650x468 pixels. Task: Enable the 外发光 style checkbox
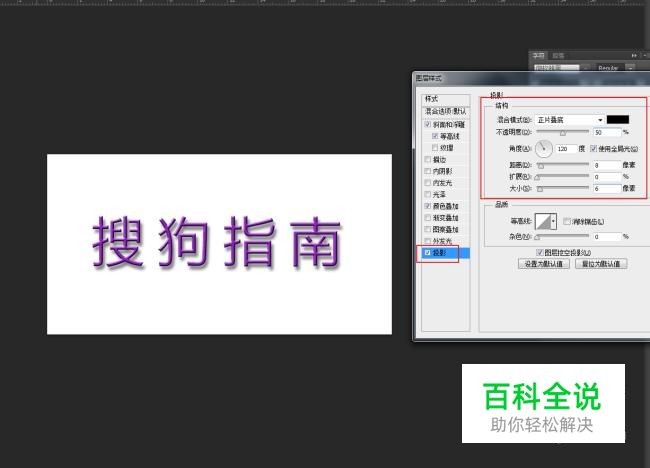427,240
